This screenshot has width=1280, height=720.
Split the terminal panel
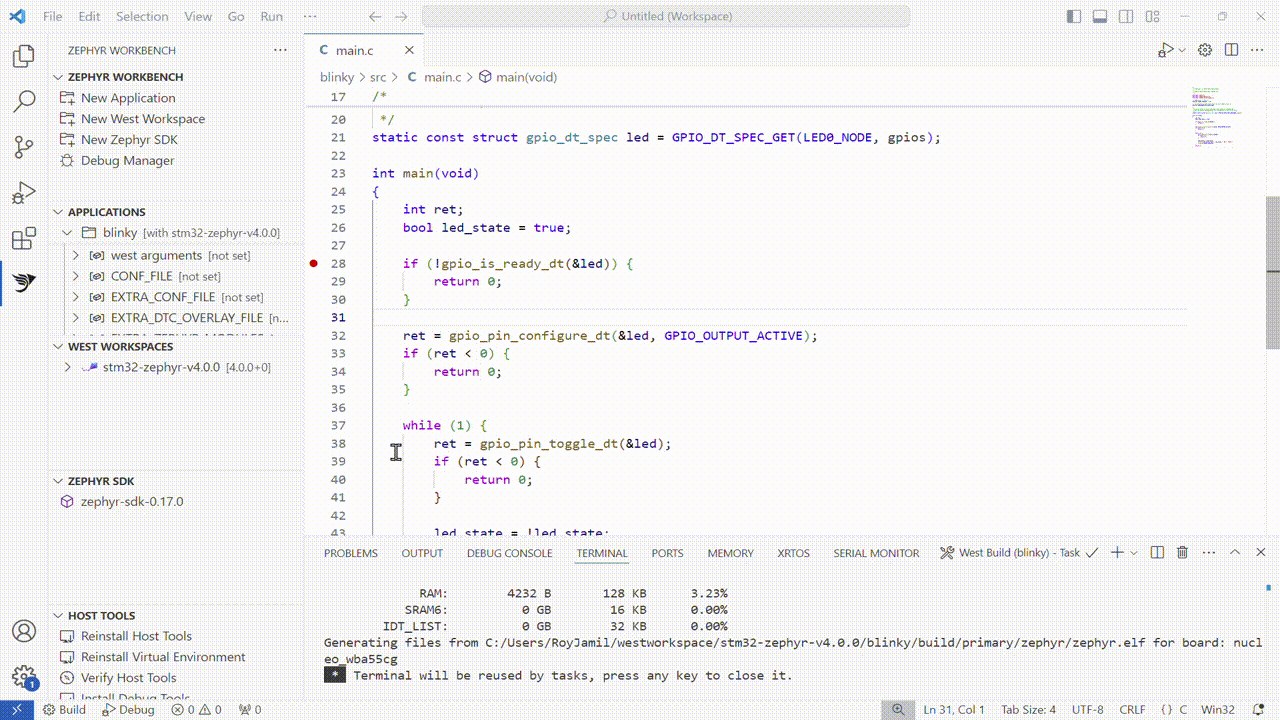[1157, 551]
